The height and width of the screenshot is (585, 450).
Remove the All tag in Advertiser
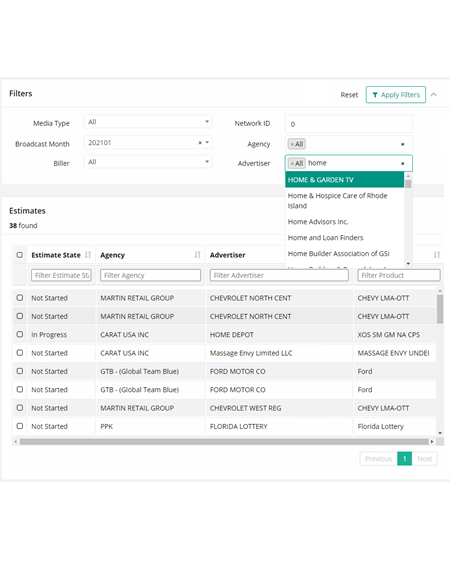292,163
